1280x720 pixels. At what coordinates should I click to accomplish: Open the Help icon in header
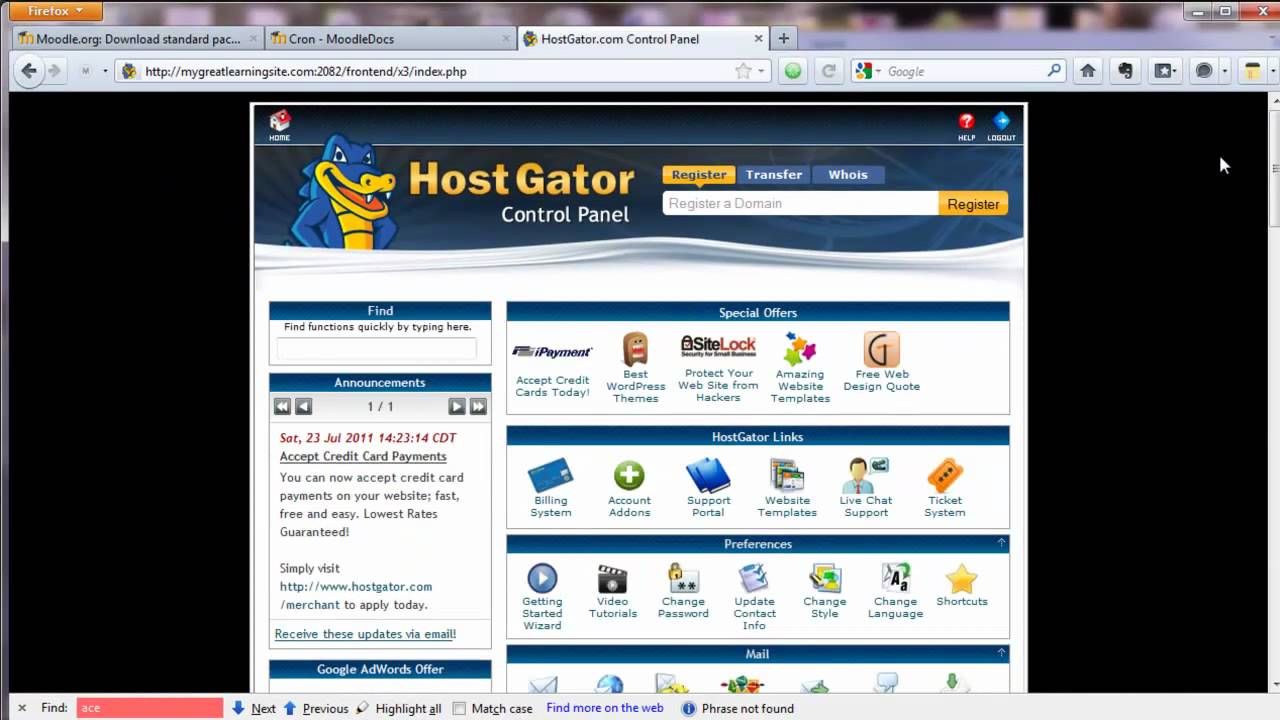[966, 126]
